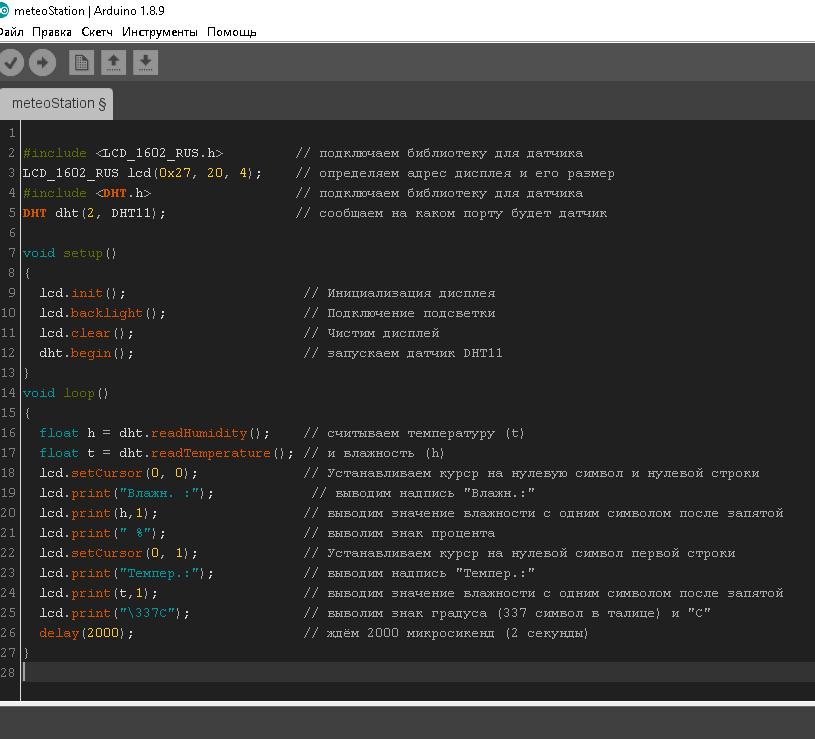815x739 pixels.
Task: Open the Правка menu
Action: point(52,32)
